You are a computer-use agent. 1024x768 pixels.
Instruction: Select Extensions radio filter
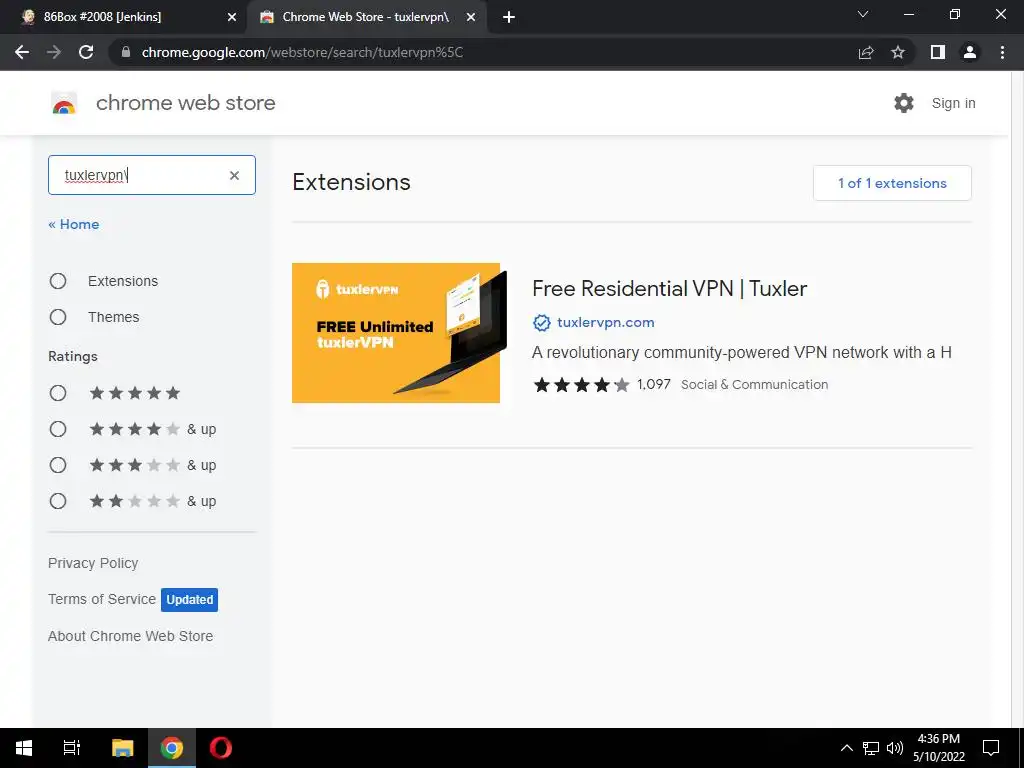click(58, 281)
